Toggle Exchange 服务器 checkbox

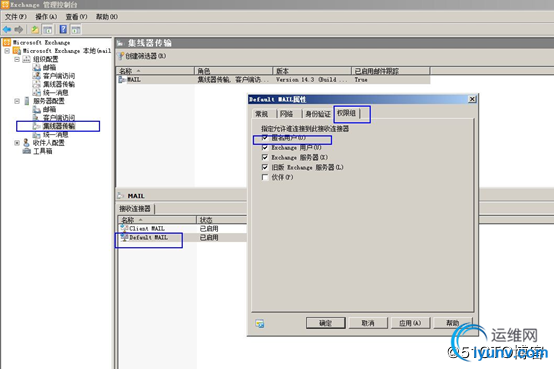[x=265, y=157]
